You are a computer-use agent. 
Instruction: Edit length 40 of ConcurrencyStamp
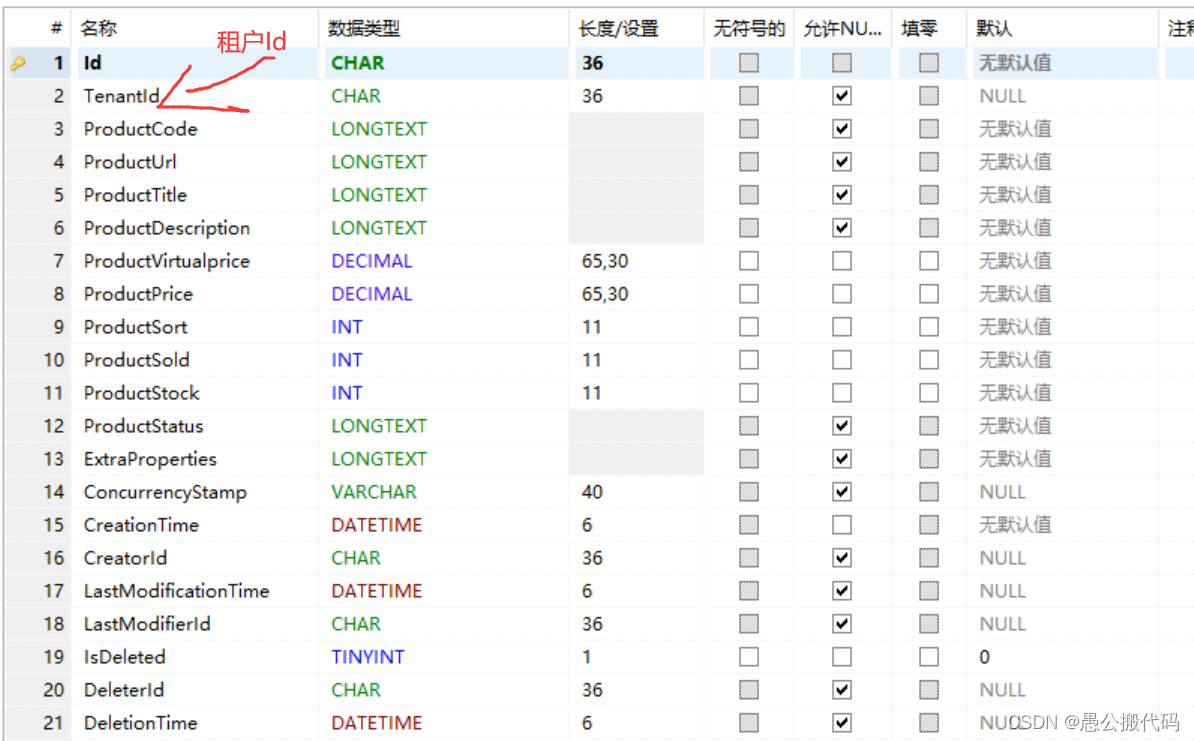(592, 492)
